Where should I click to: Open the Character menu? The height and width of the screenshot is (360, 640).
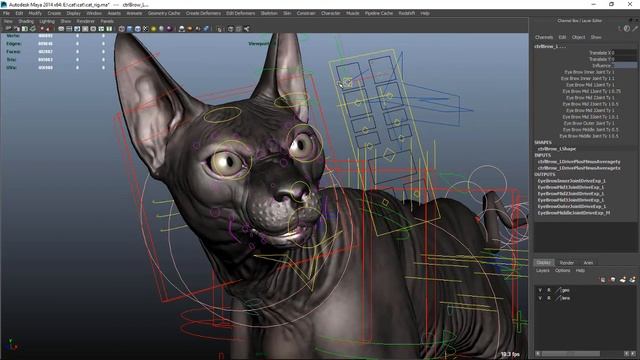331,13
